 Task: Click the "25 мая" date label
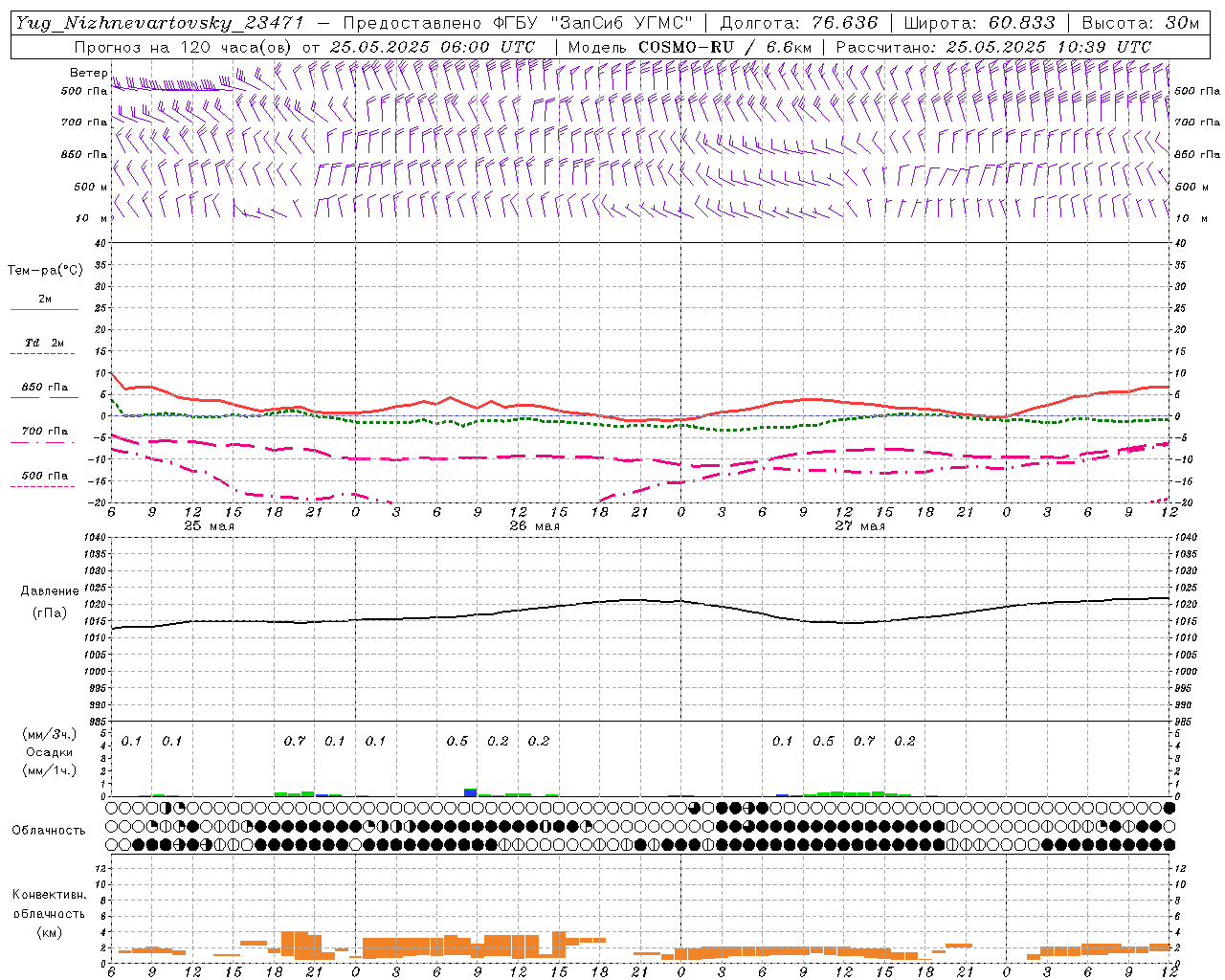point(209,526)
